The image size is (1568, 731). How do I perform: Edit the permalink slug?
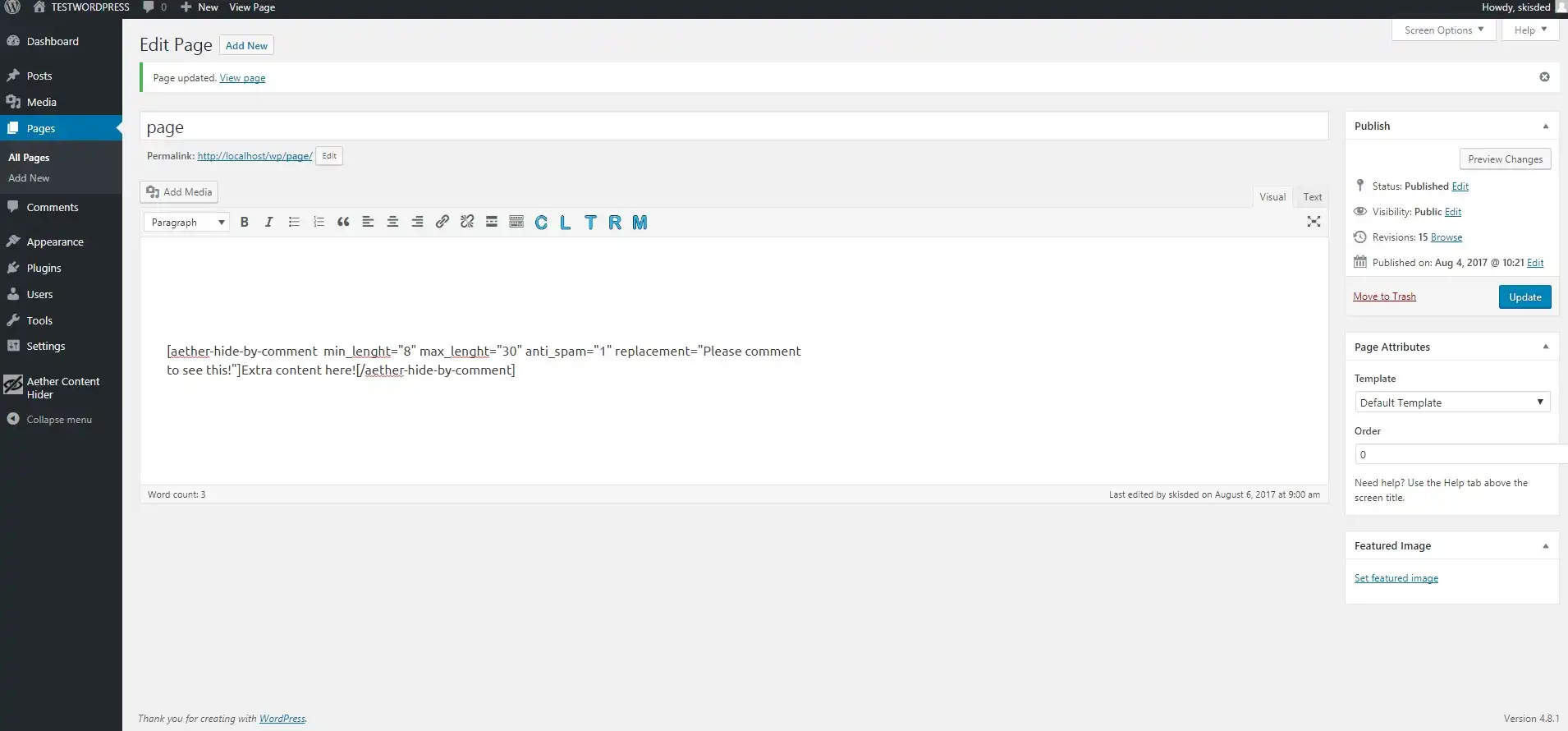tap(329, 156)
